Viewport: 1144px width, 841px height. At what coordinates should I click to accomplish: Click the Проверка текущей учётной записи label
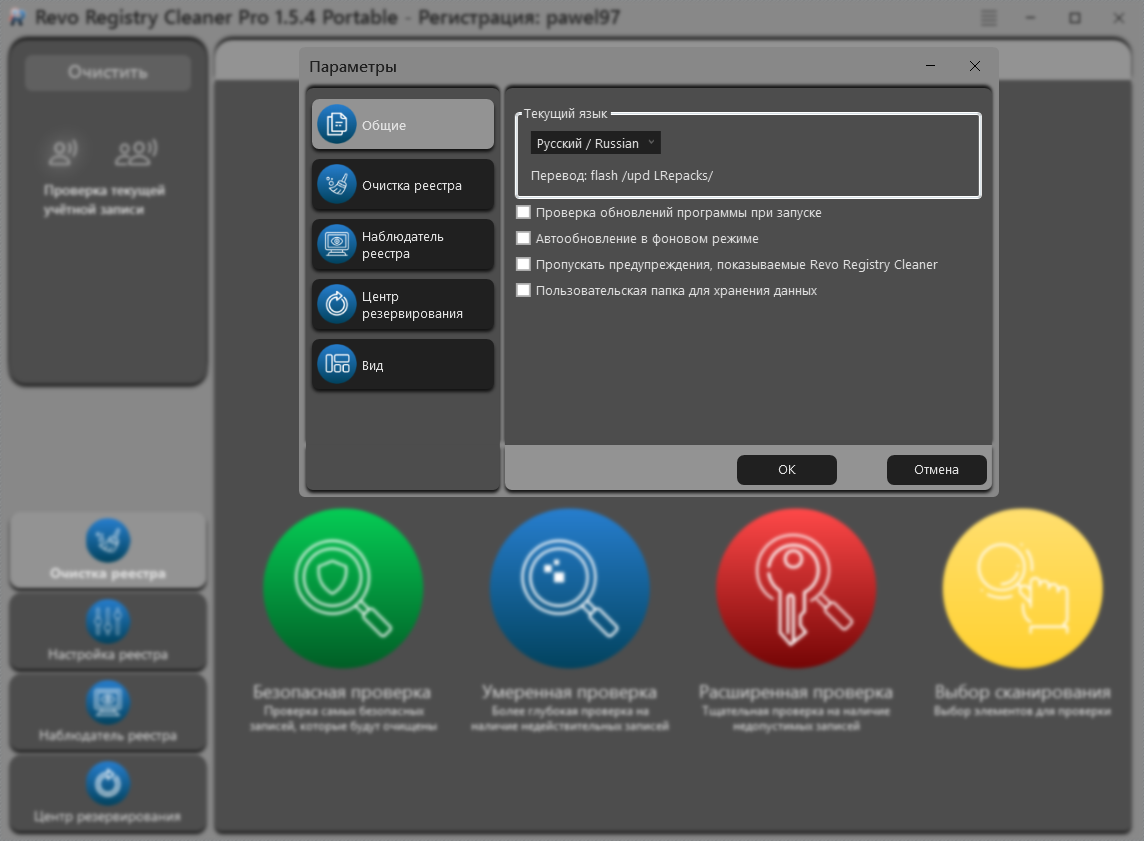[x=104, y=200]
